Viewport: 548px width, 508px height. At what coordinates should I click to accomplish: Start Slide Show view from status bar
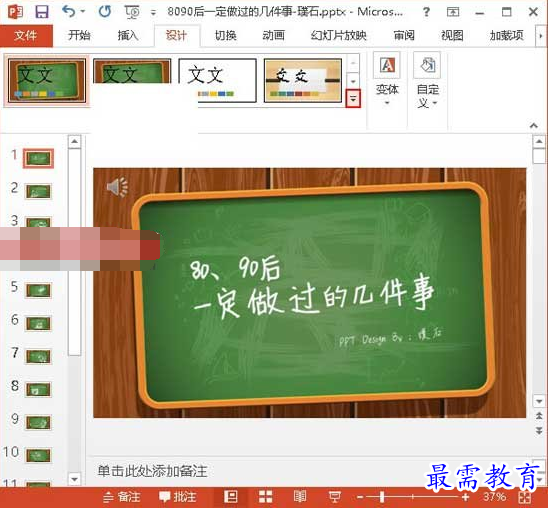334,496
